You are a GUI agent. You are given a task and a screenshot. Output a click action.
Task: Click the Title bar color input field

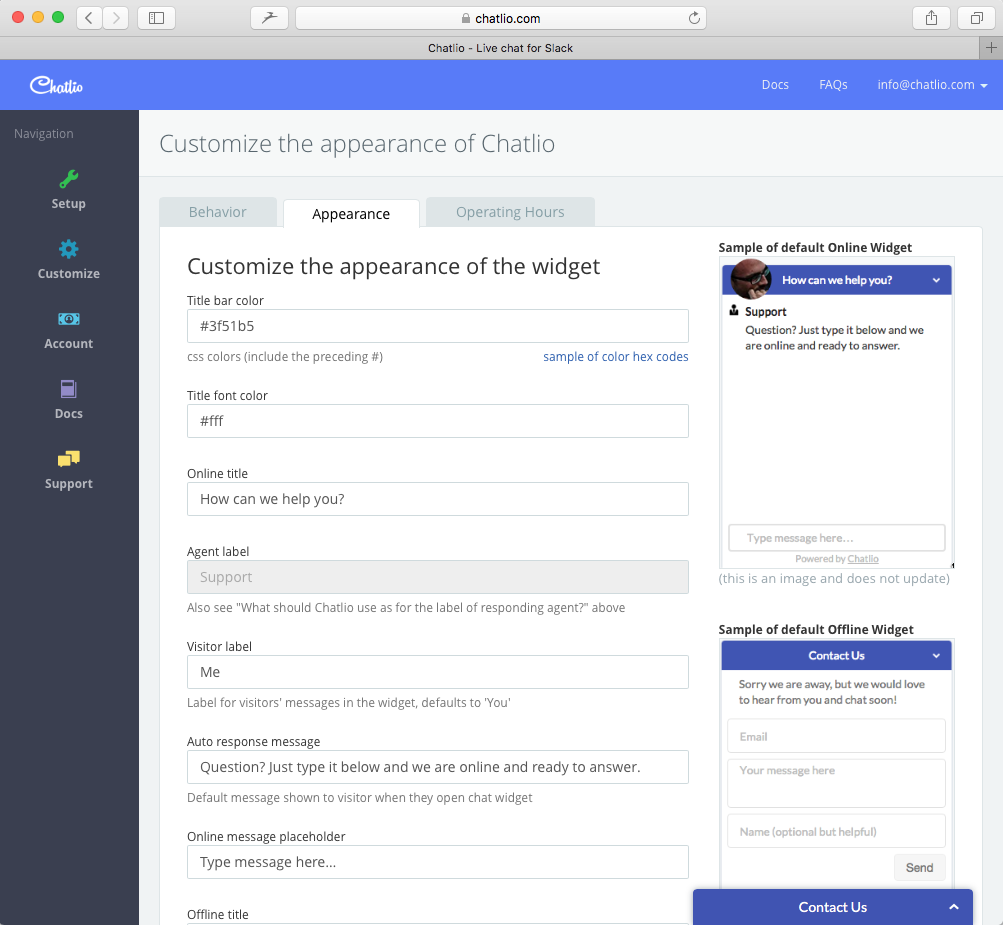pyautogui.click(x=437, y=325)
